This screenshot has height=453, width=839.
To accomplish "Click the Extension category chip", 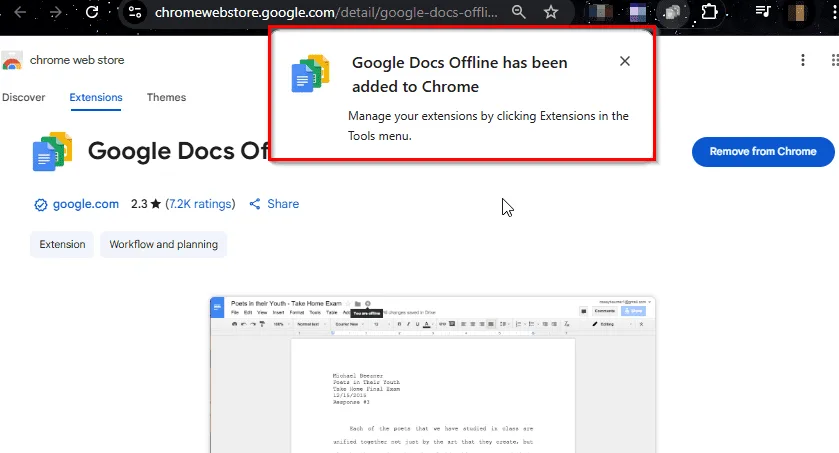I will pyautogui.click(x=62, y=244).
